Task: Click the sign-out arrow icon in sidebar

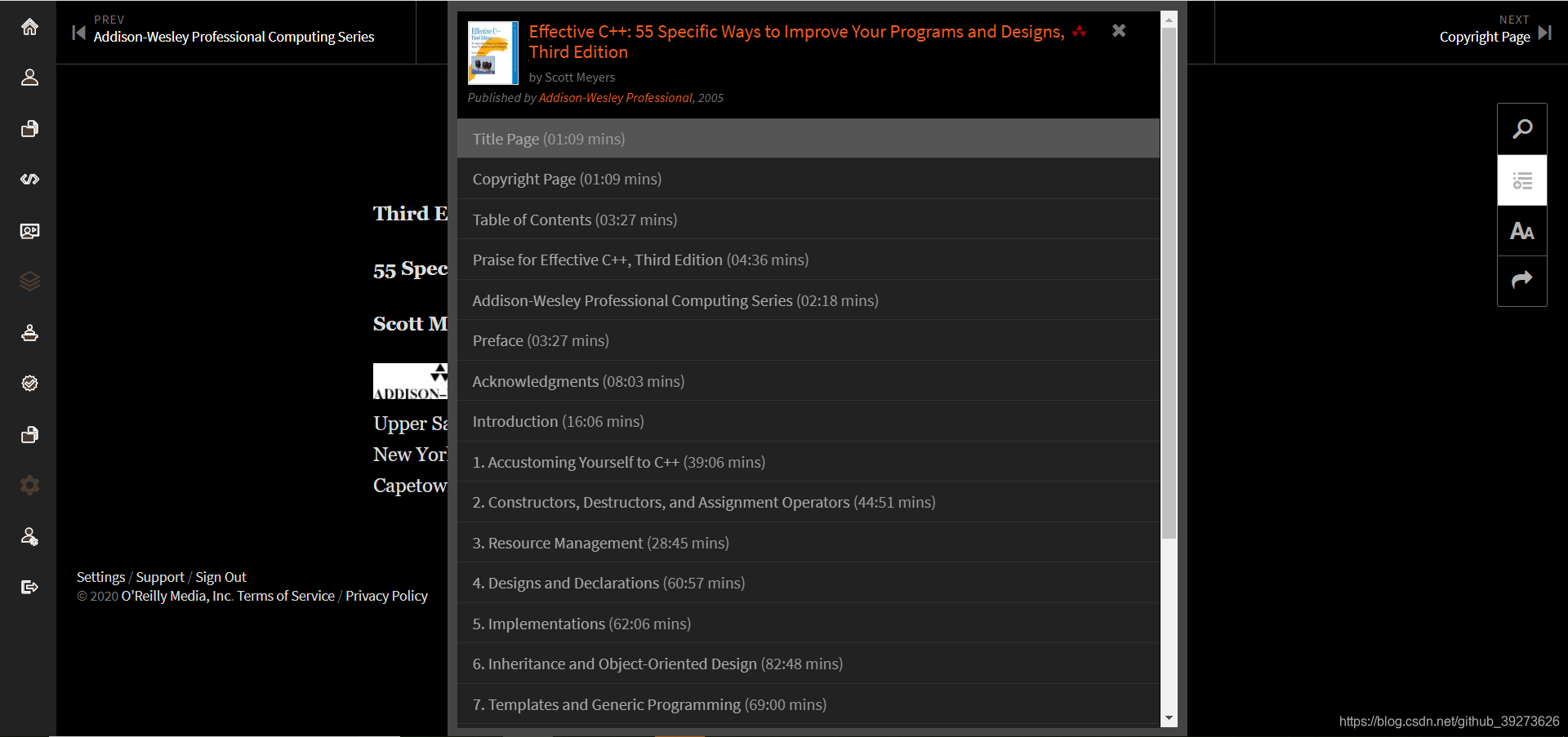Action: point(29,588)
